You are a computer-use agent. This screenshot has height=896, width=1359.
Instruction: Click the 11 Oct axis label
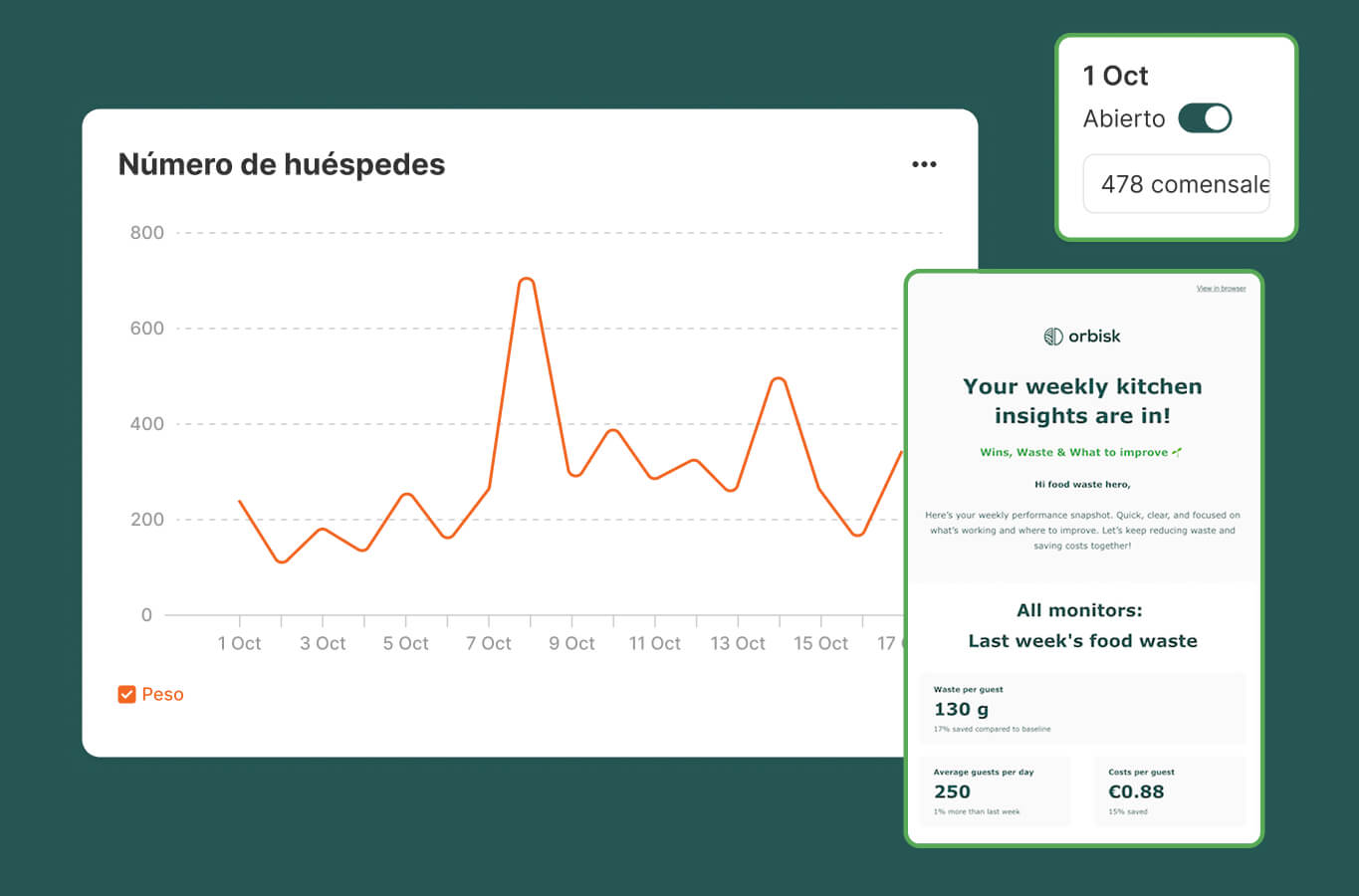tap(654, 643)
